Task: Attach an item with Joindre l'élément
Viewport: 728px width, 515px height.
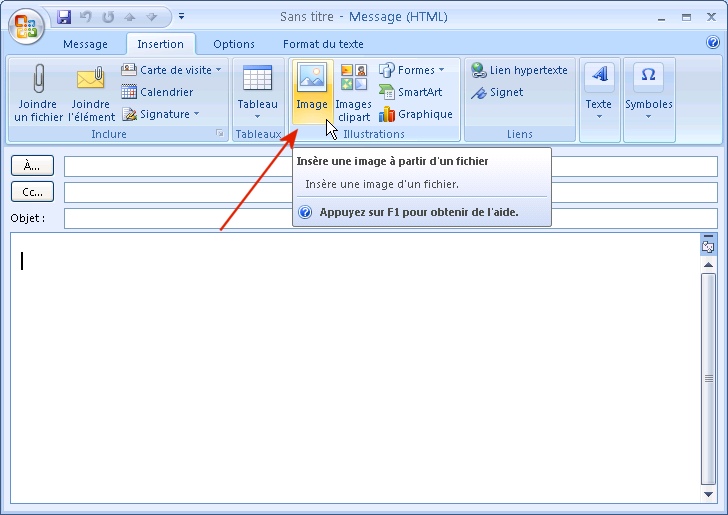Action: click(91, 93)
